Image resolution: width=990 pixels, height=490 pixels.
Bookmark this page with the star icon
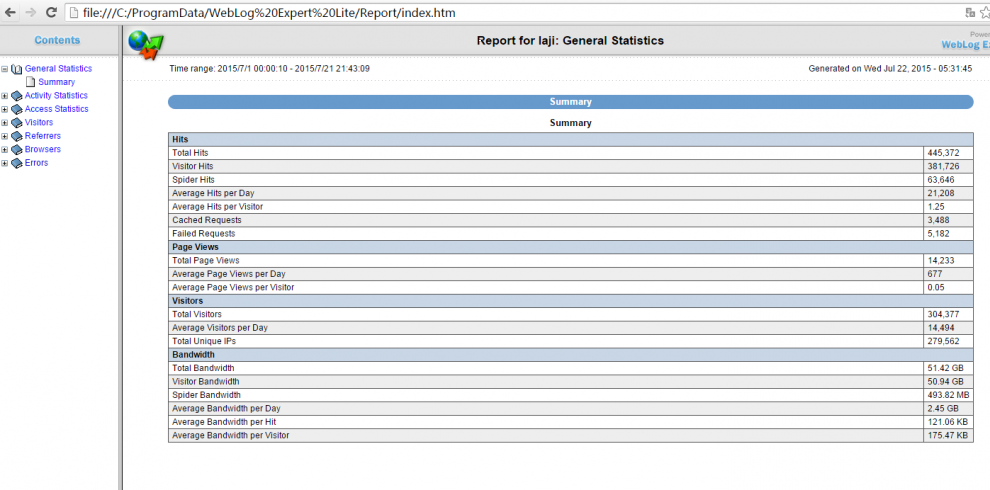(x=985, y=12)
